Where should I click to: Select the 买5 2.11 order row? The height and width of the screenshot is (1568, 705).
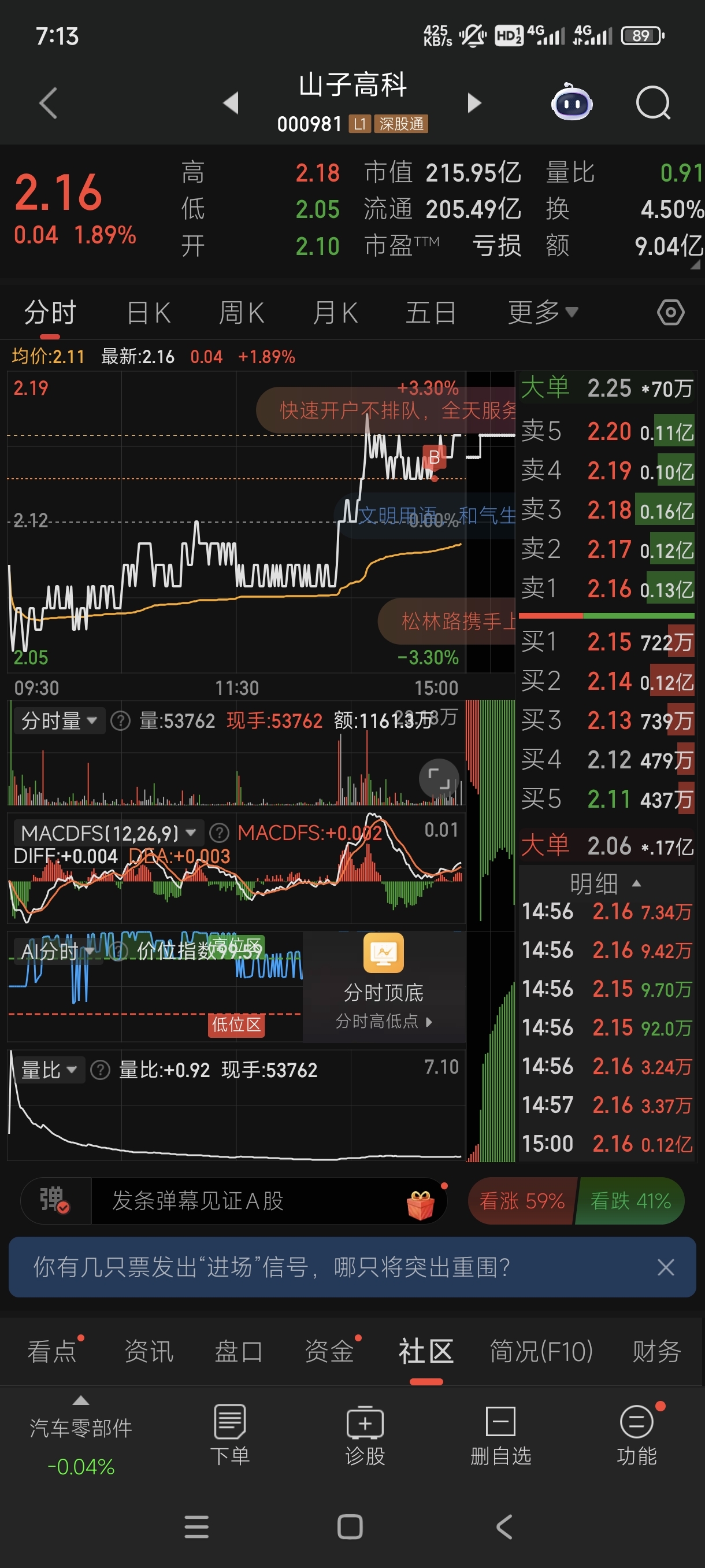[606, 798]
